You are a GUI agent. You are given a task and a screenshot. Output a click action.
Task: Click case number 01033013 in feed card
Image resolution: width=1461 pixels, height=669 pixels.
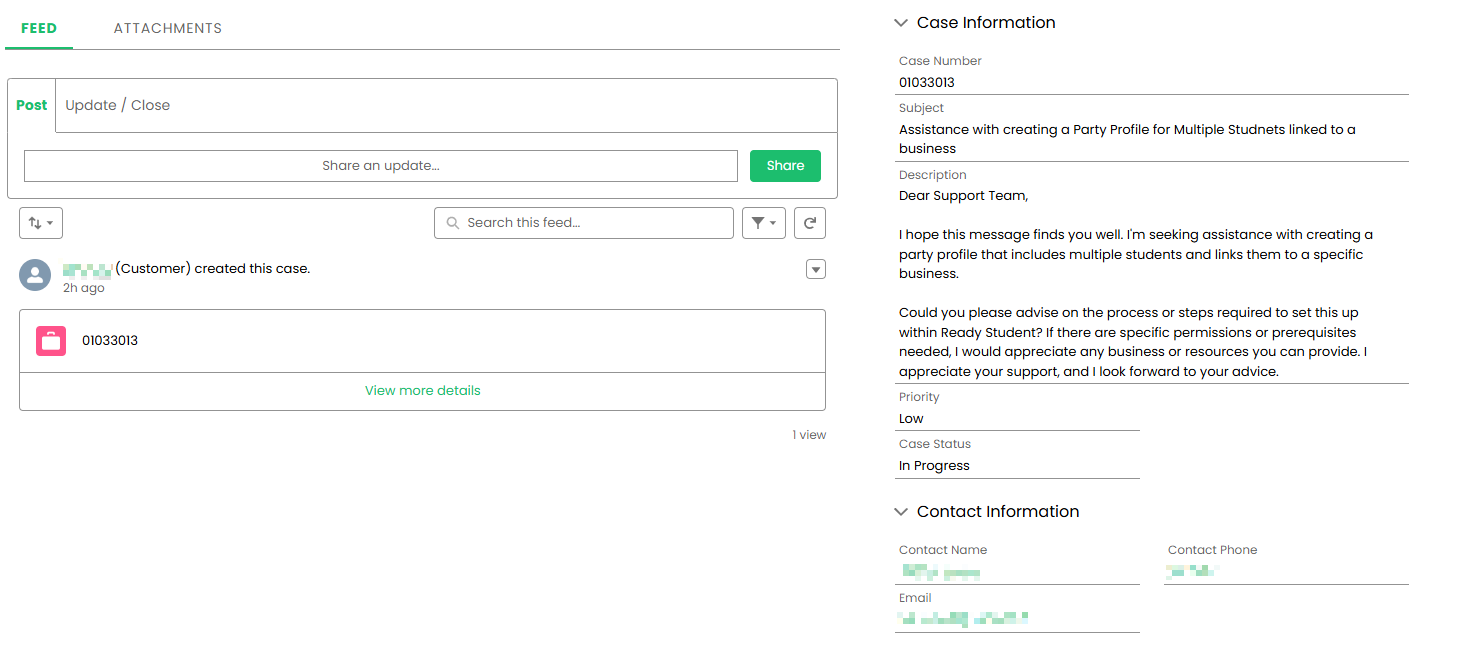click(x=110, y=341)
